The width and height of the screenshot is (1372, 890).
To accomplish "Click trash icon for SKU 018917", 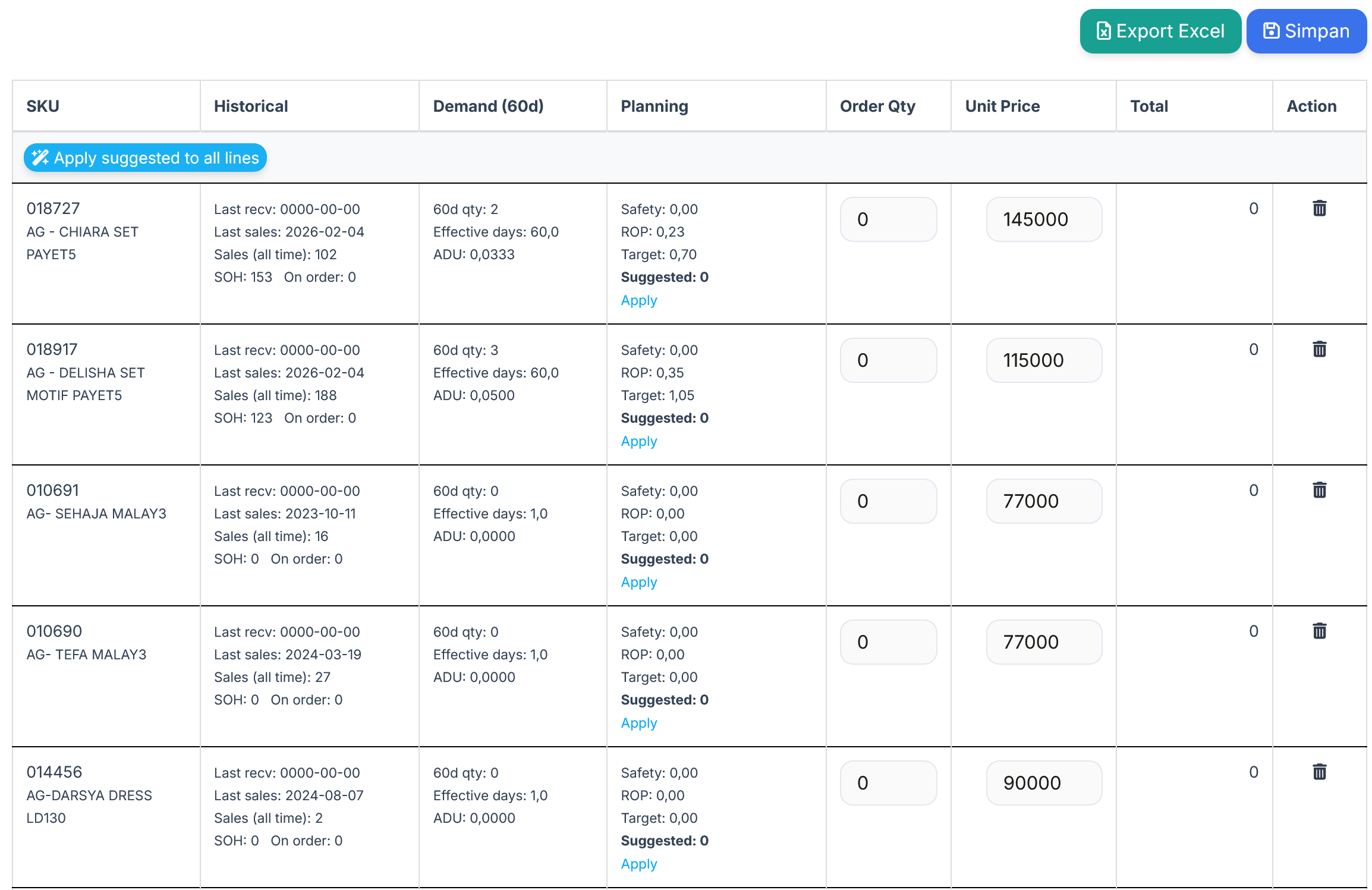I will [x=1319, y=349].
